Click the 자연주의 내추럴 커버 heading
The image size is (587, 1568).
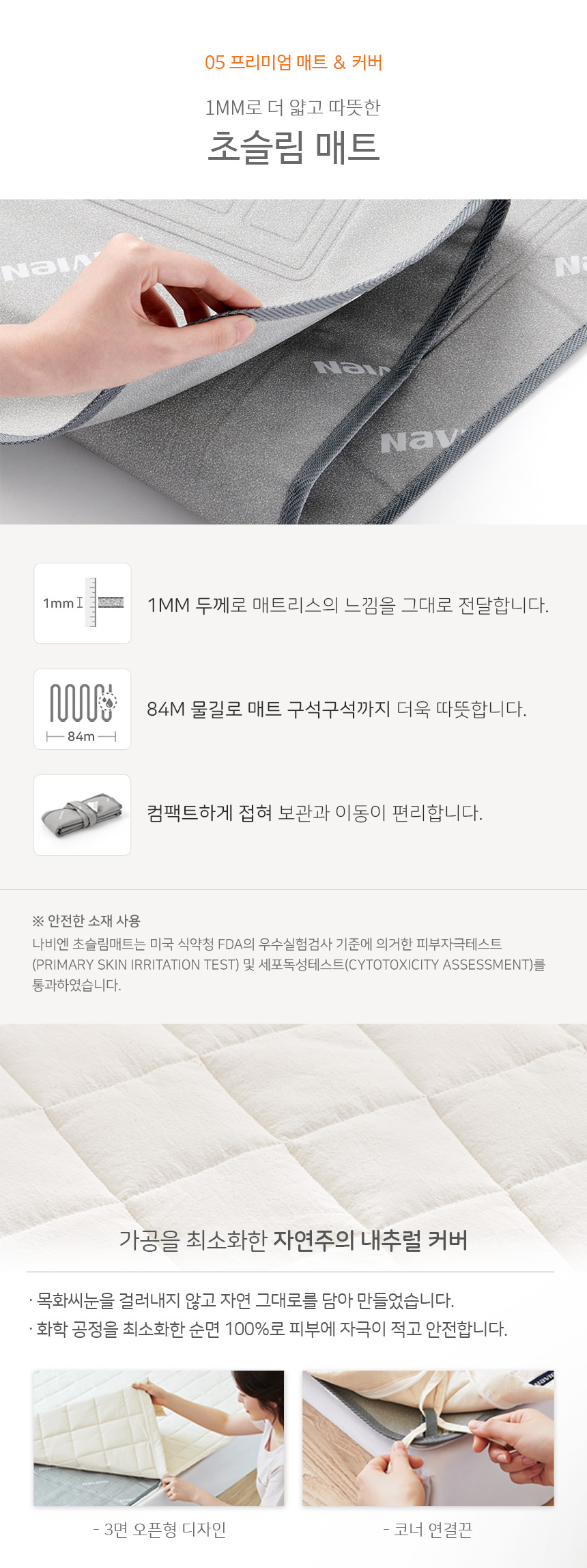tap(371, 1240)
